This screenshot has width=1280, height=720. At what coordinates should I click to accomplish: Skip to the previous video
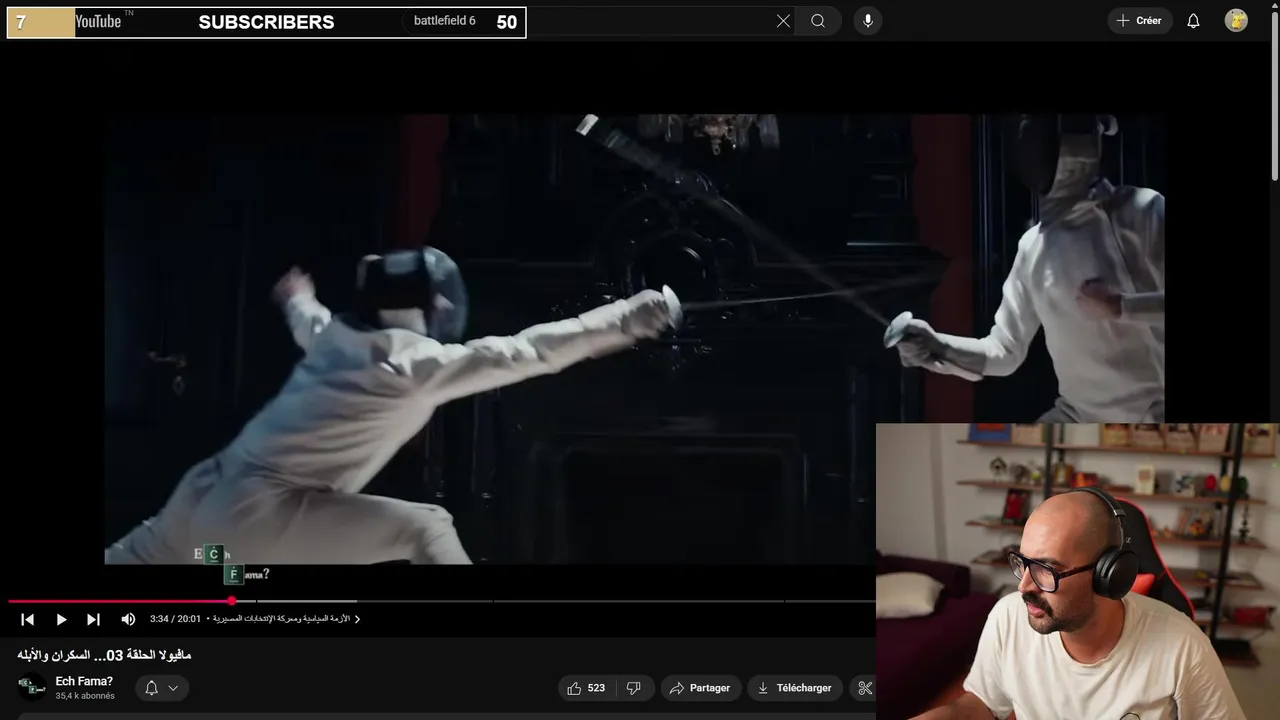click(28, 619)
